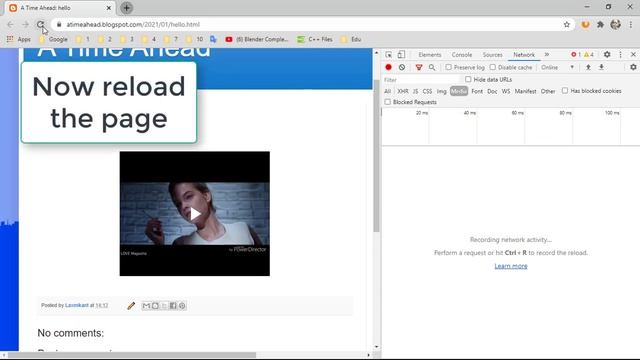Filter requests by XHR
The height and width of the screenshot is (360, 640).
click(403, 91)
